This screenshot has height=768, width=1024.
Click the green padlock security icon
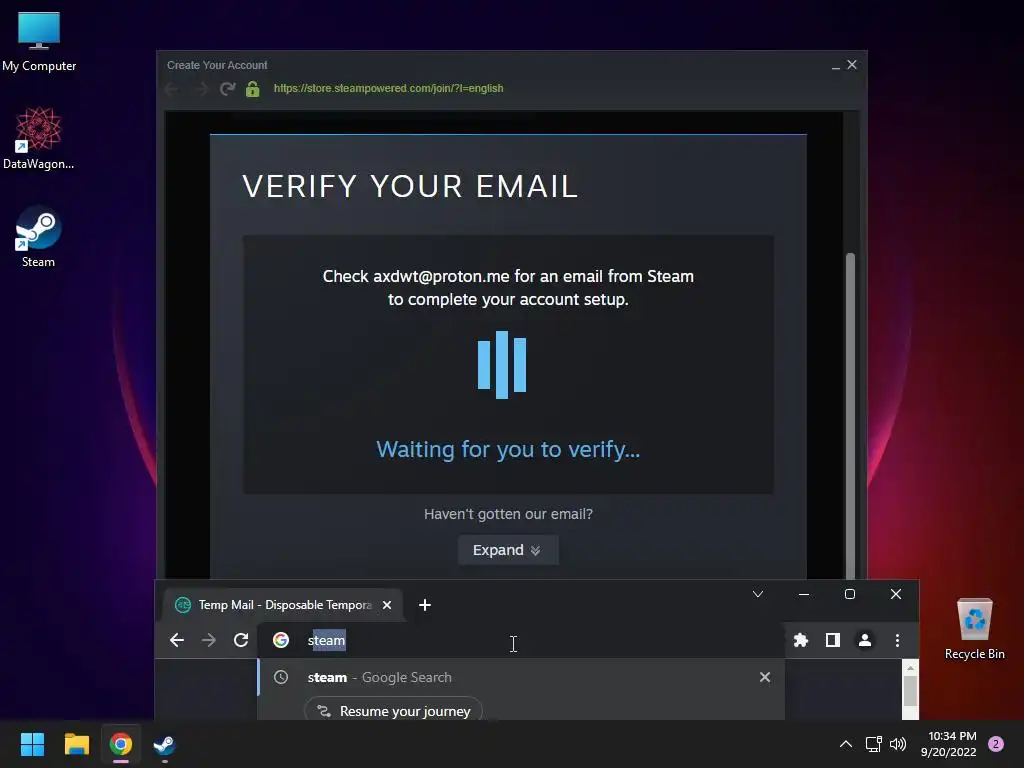click(253, 89)
